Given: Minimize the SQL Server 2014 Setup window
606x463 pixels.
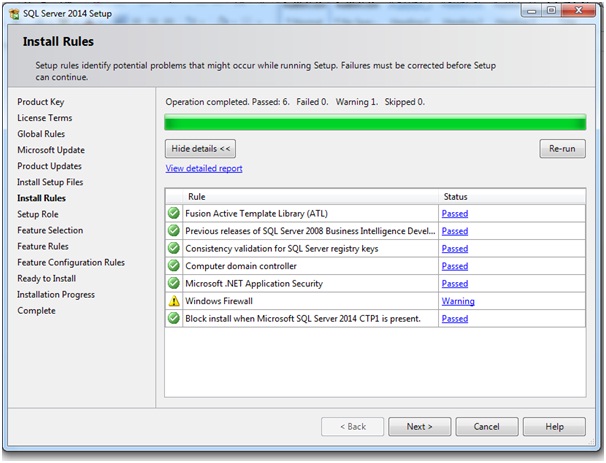Looking at the screenshot, I should click(x=531, y=11).
